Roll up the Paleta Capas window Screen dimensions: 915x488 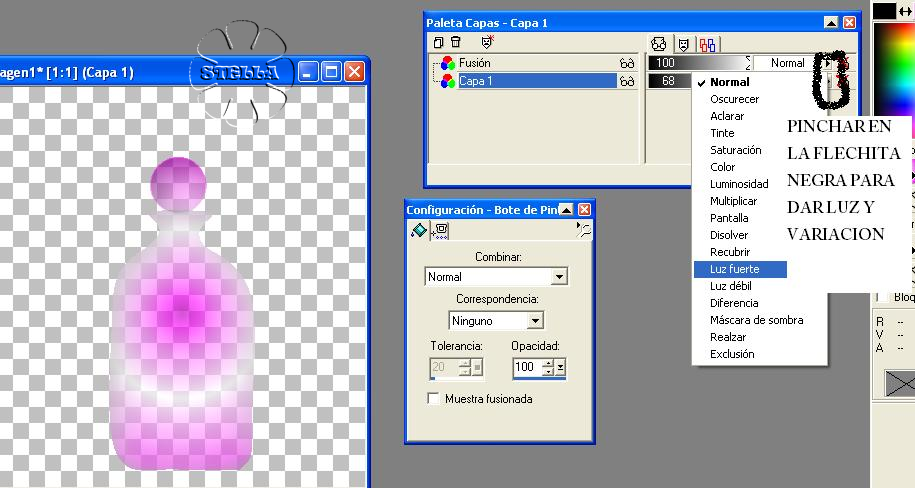tap(831, 23)
